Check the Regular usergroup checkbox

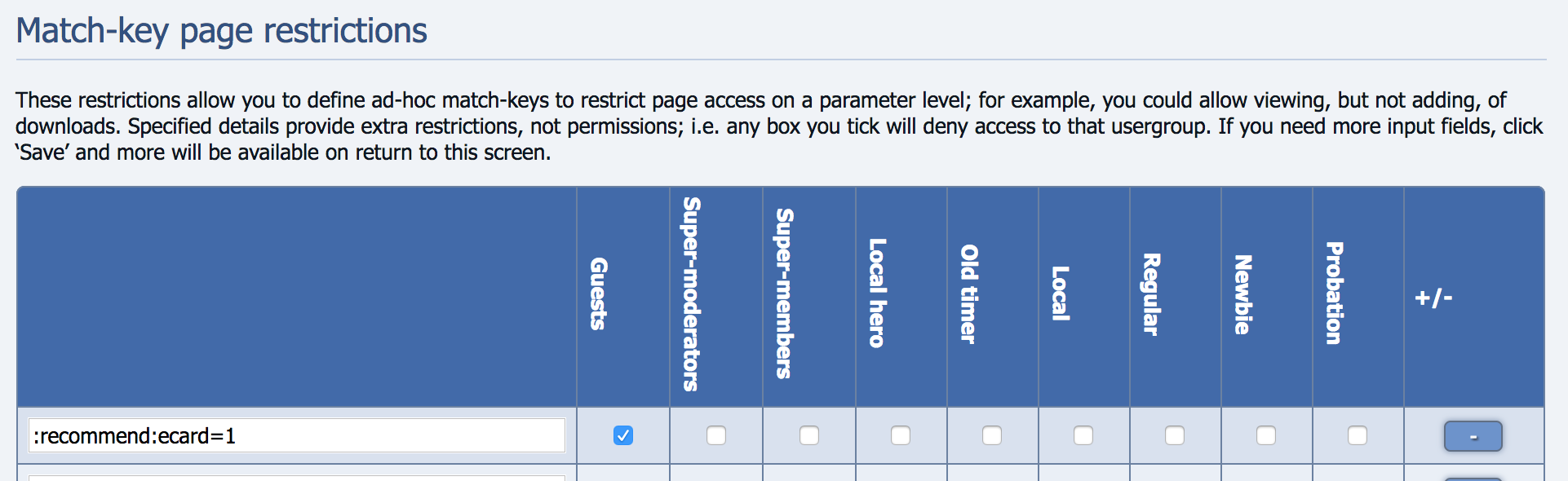pos(1175,435)
